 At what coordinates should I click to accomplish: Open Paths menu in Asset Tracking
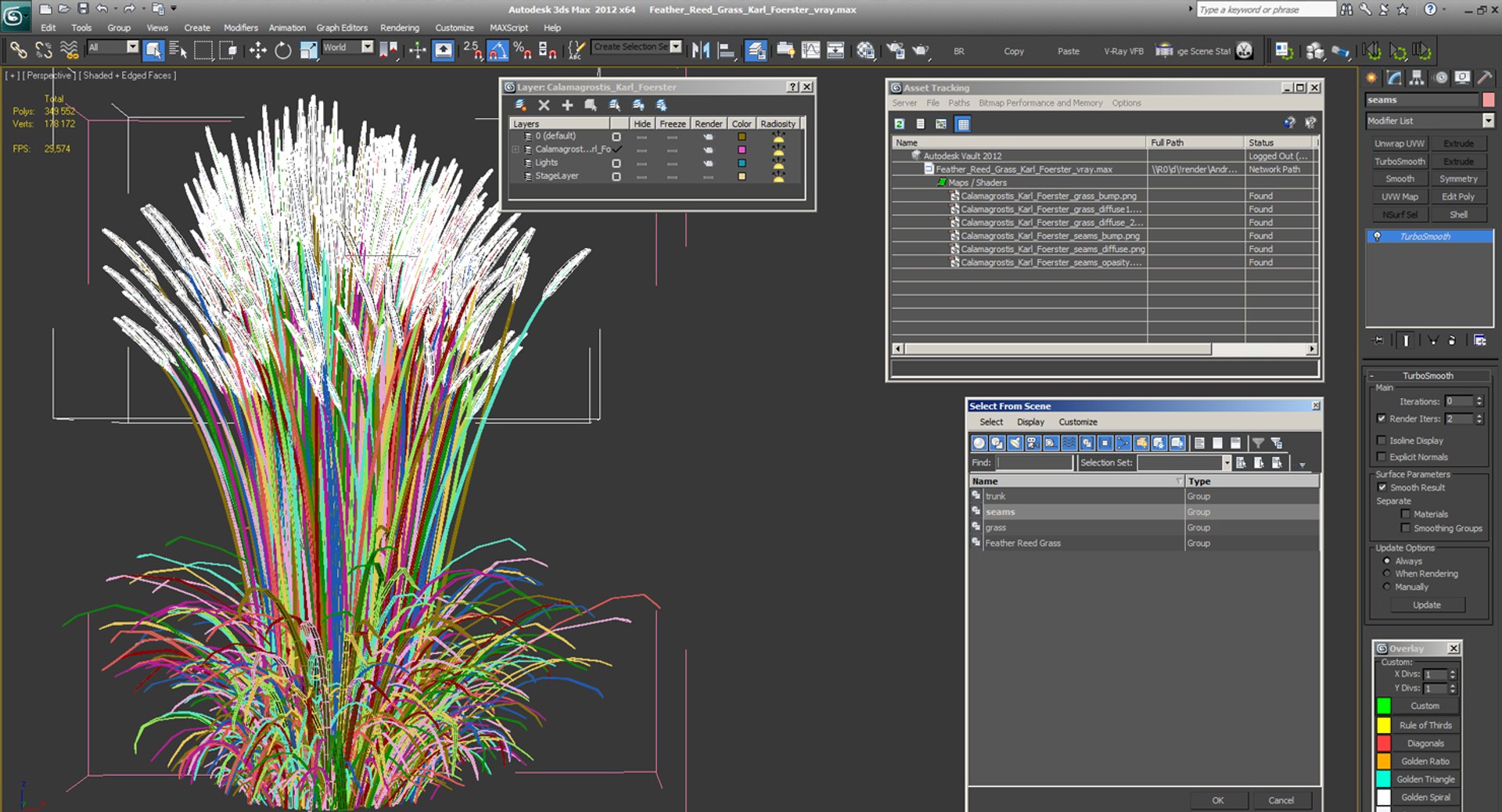point(958,102)
